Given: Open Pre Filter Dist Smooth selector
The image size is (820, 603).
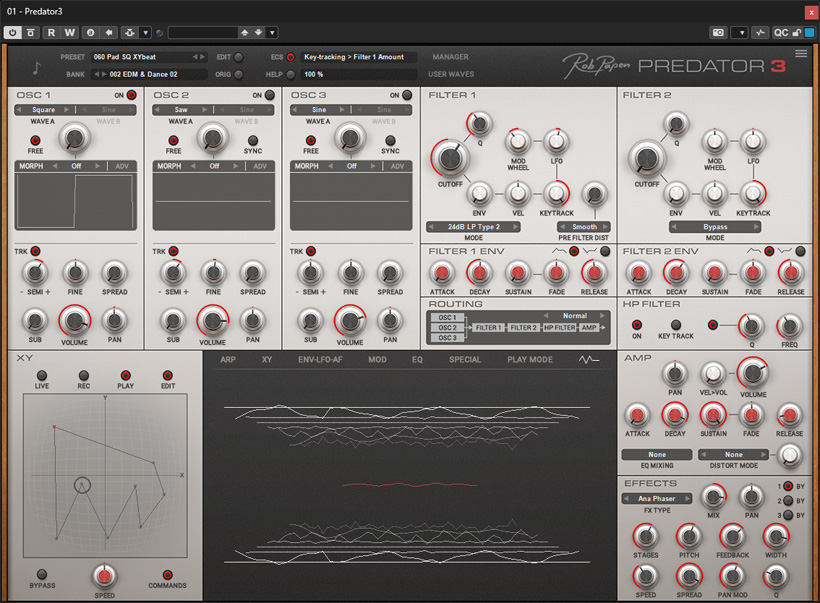Looking at the screenshot, I should (584, 227).
